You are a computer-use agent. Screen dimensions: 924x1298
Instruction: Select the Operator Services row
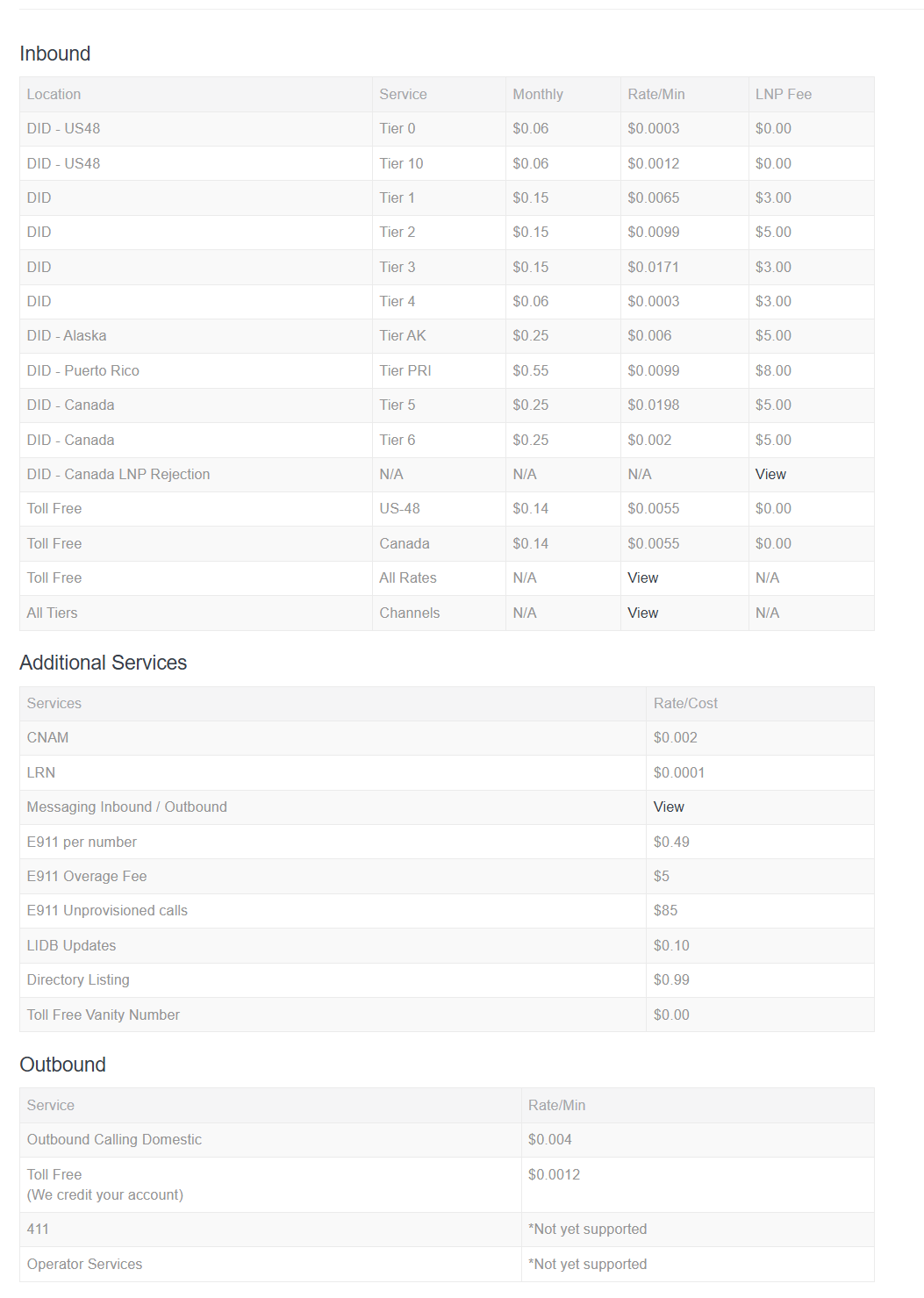pyautogui.click(x=447, y=1264)
